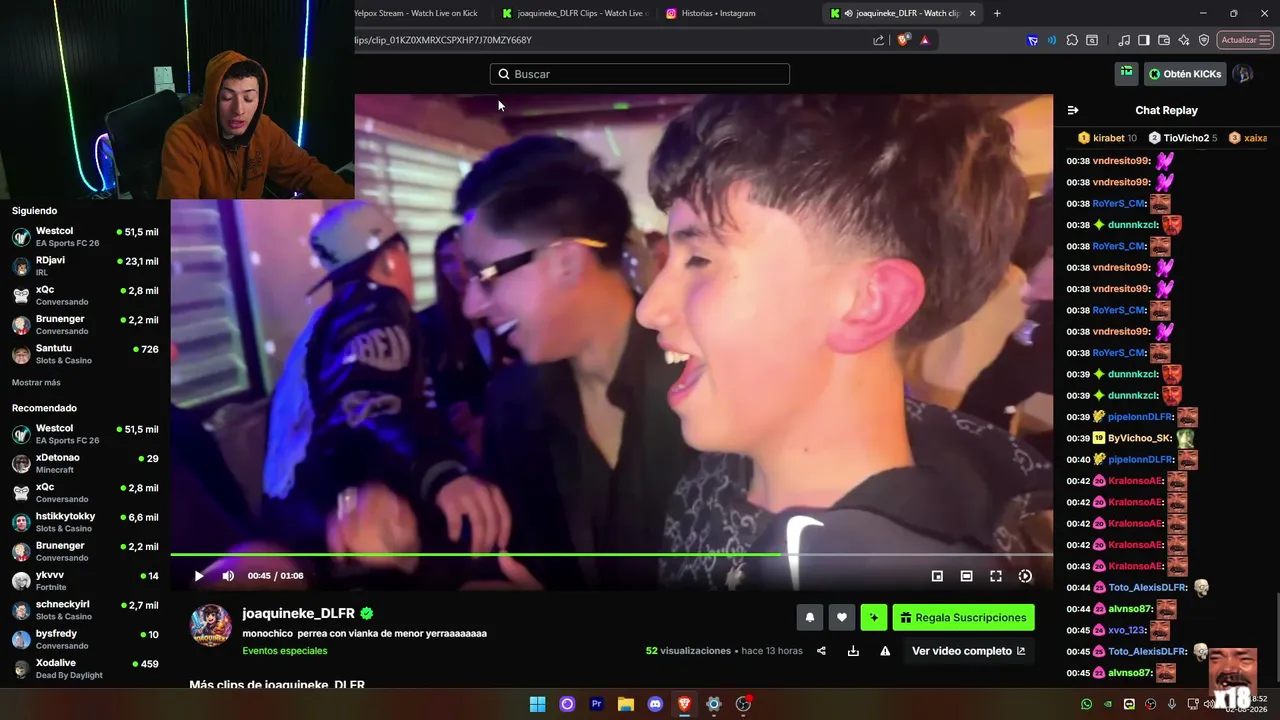Open bysfredy recommended channel
This screenshot has height=720, width=1280.
(85, 640)
